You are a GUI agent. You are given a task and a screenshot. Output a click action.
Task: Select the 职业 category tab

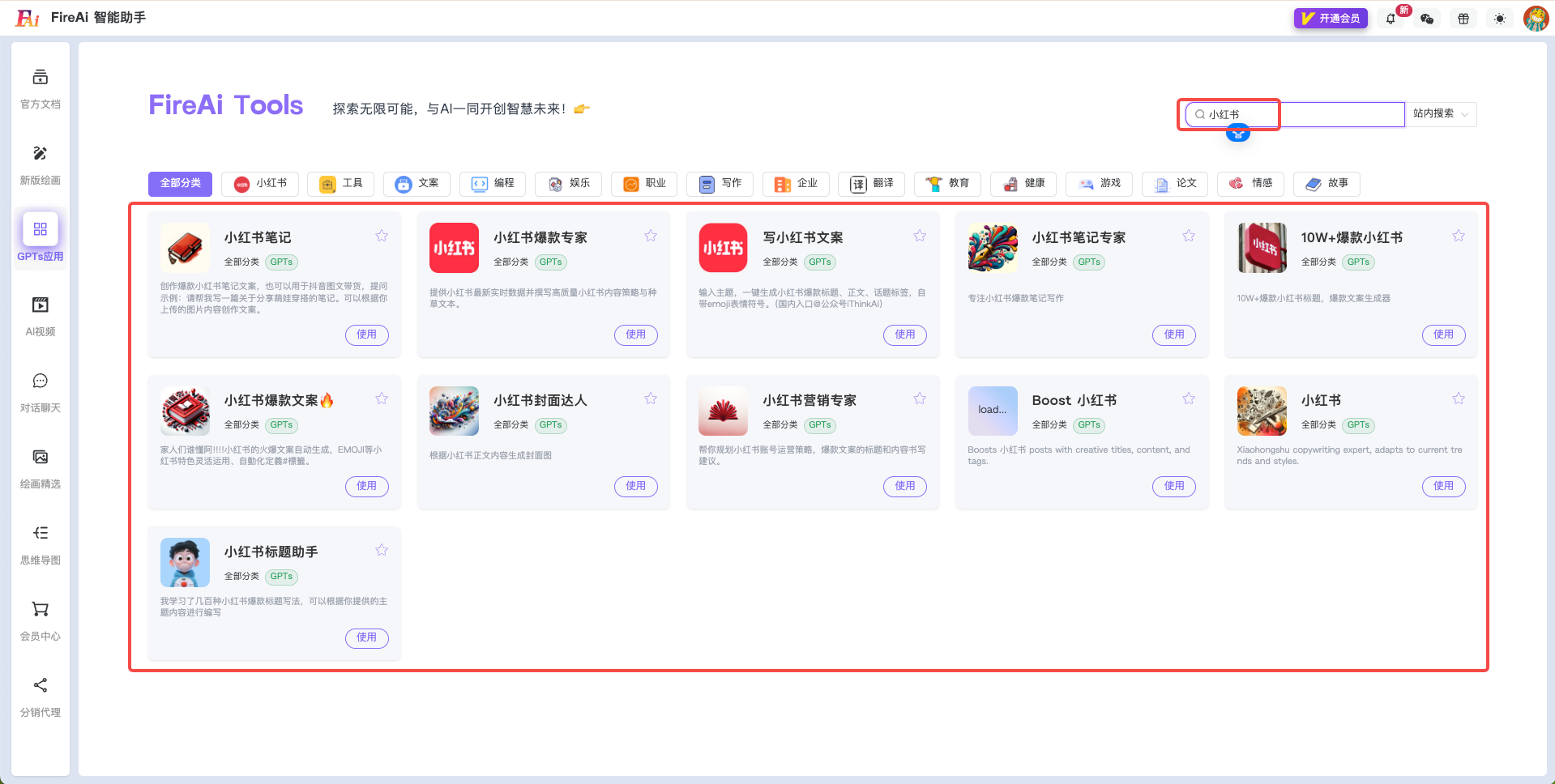644,184
